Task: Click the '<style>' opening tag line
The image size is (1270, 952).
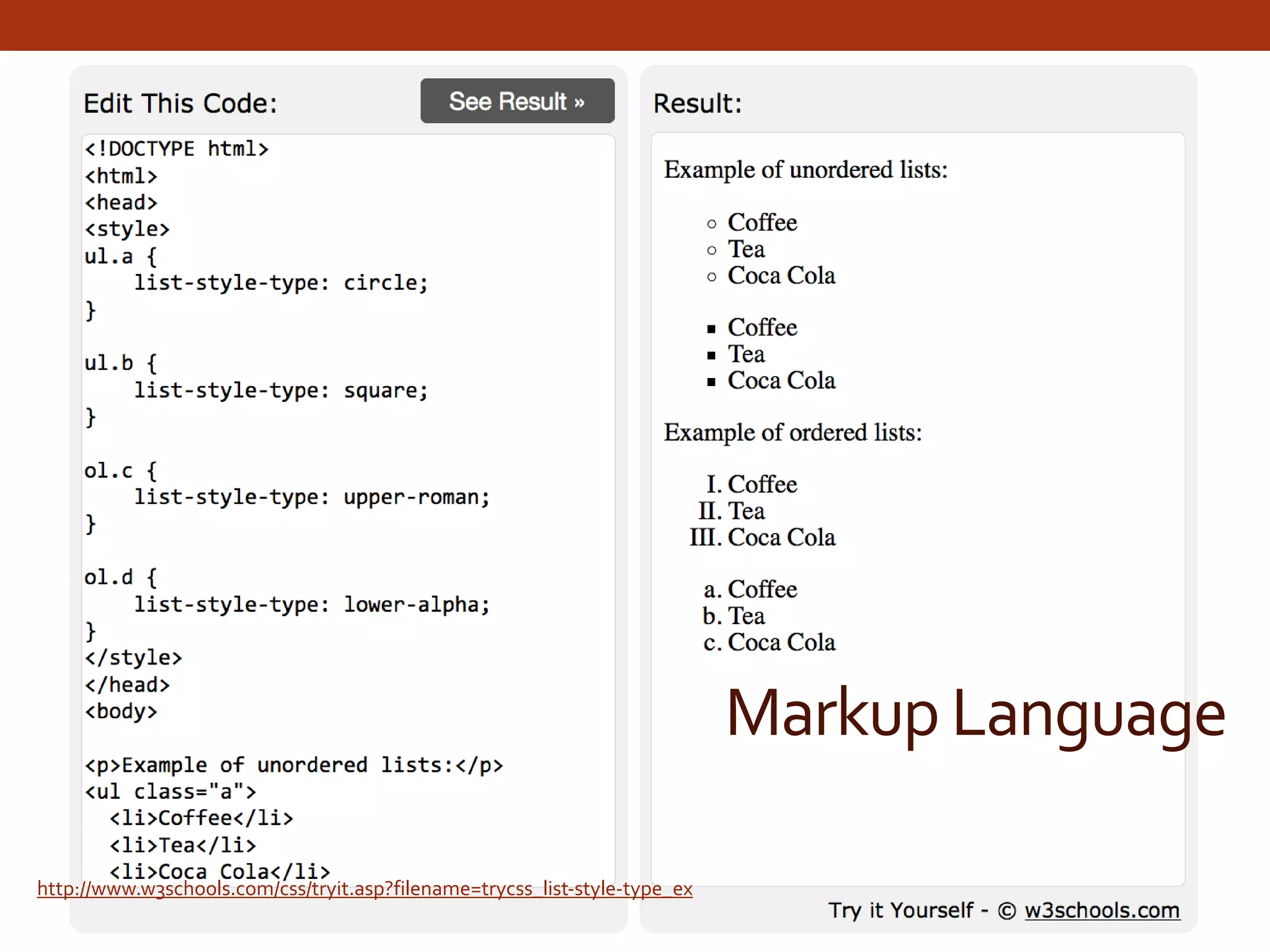Action: 127,229
